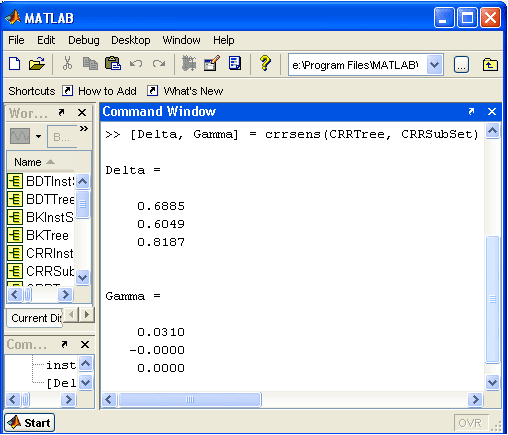Paste with the clipboard toolbar icon

[113, 63]
